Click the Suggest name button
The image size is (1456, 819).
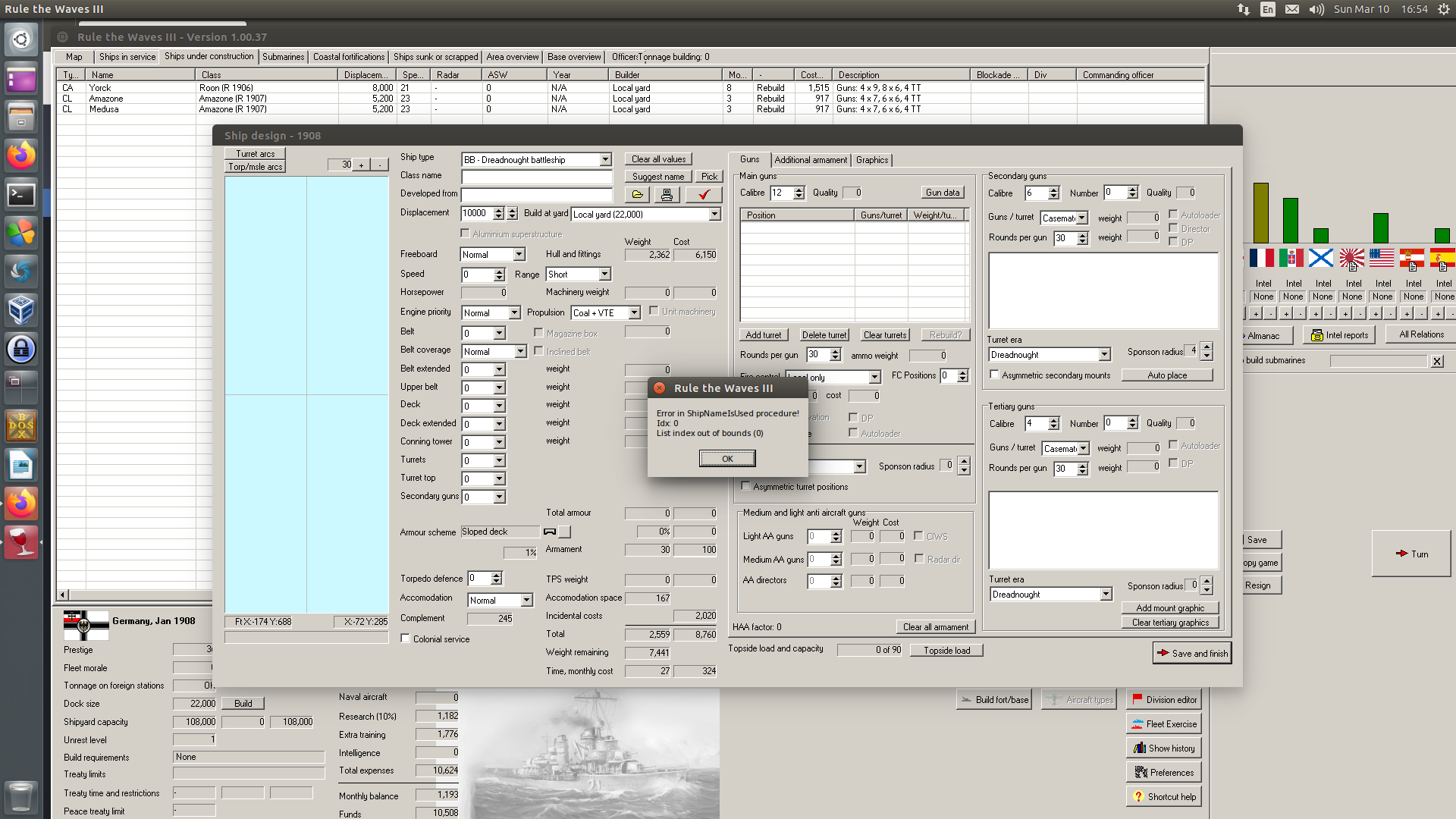657,176
